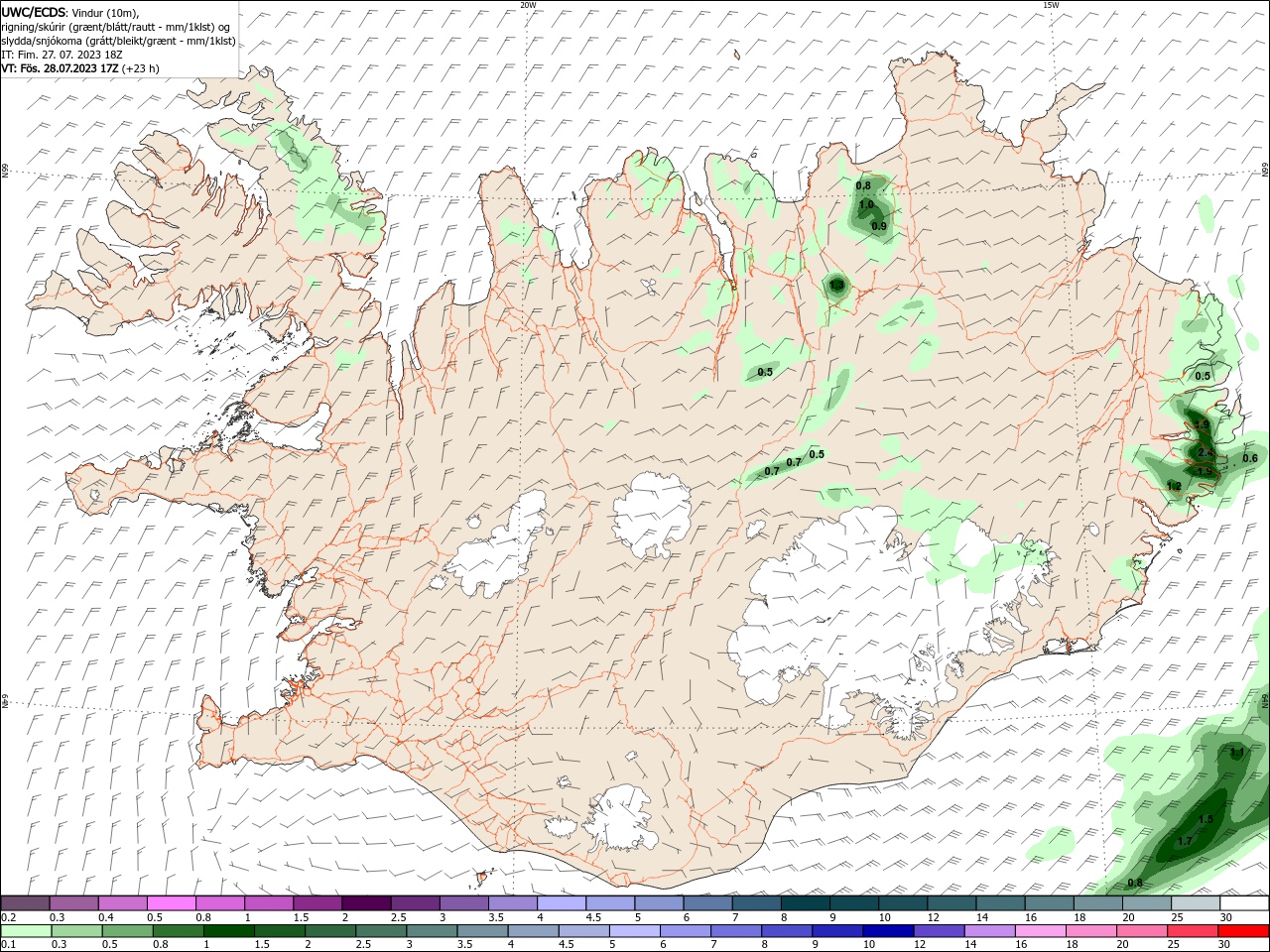Click the '12' label in the upper legend row
The width and height of the screenshot is (1270, 952).
[x=932, y=917]
